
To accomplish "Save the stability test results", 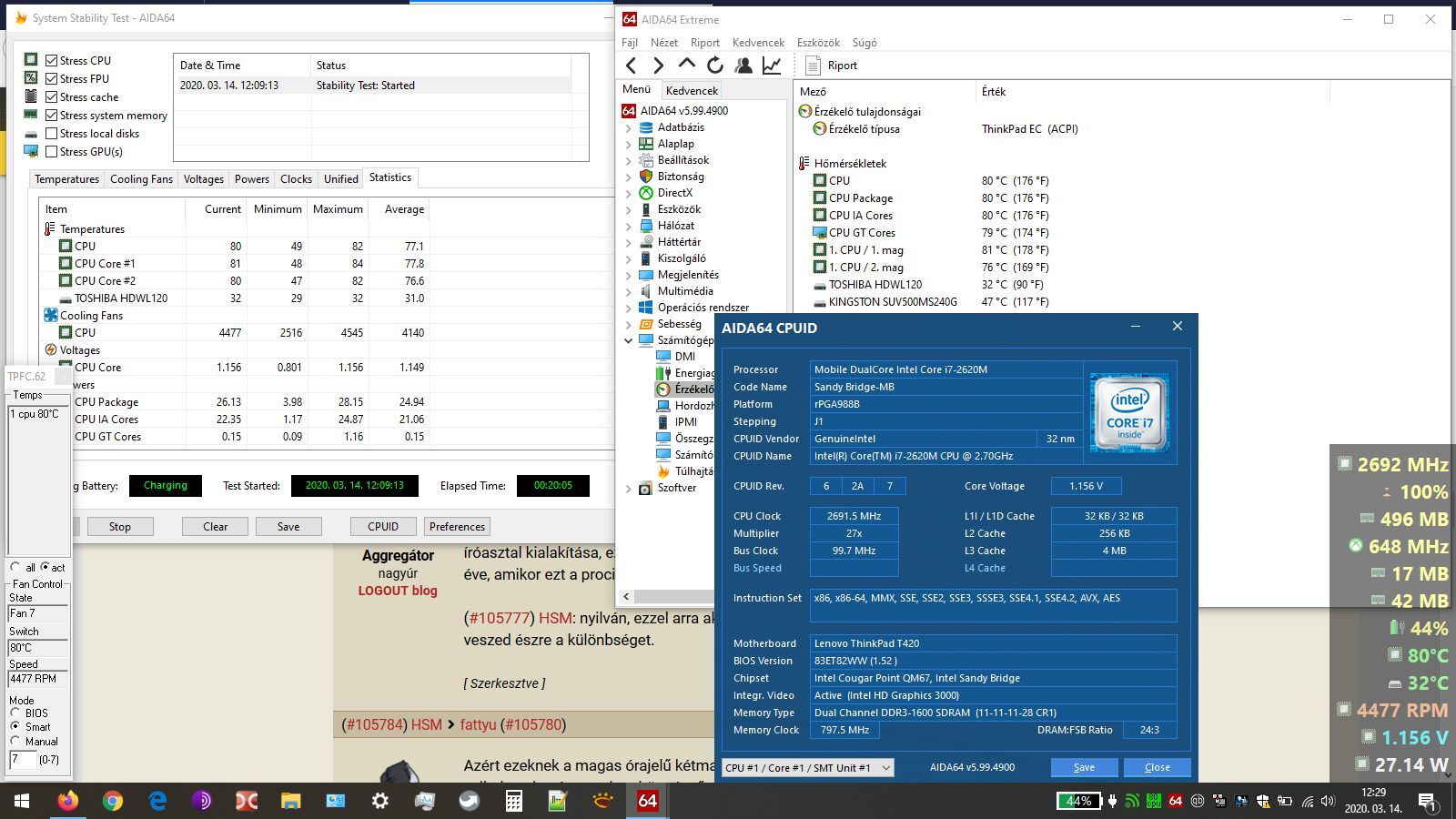I will (288, 527).
